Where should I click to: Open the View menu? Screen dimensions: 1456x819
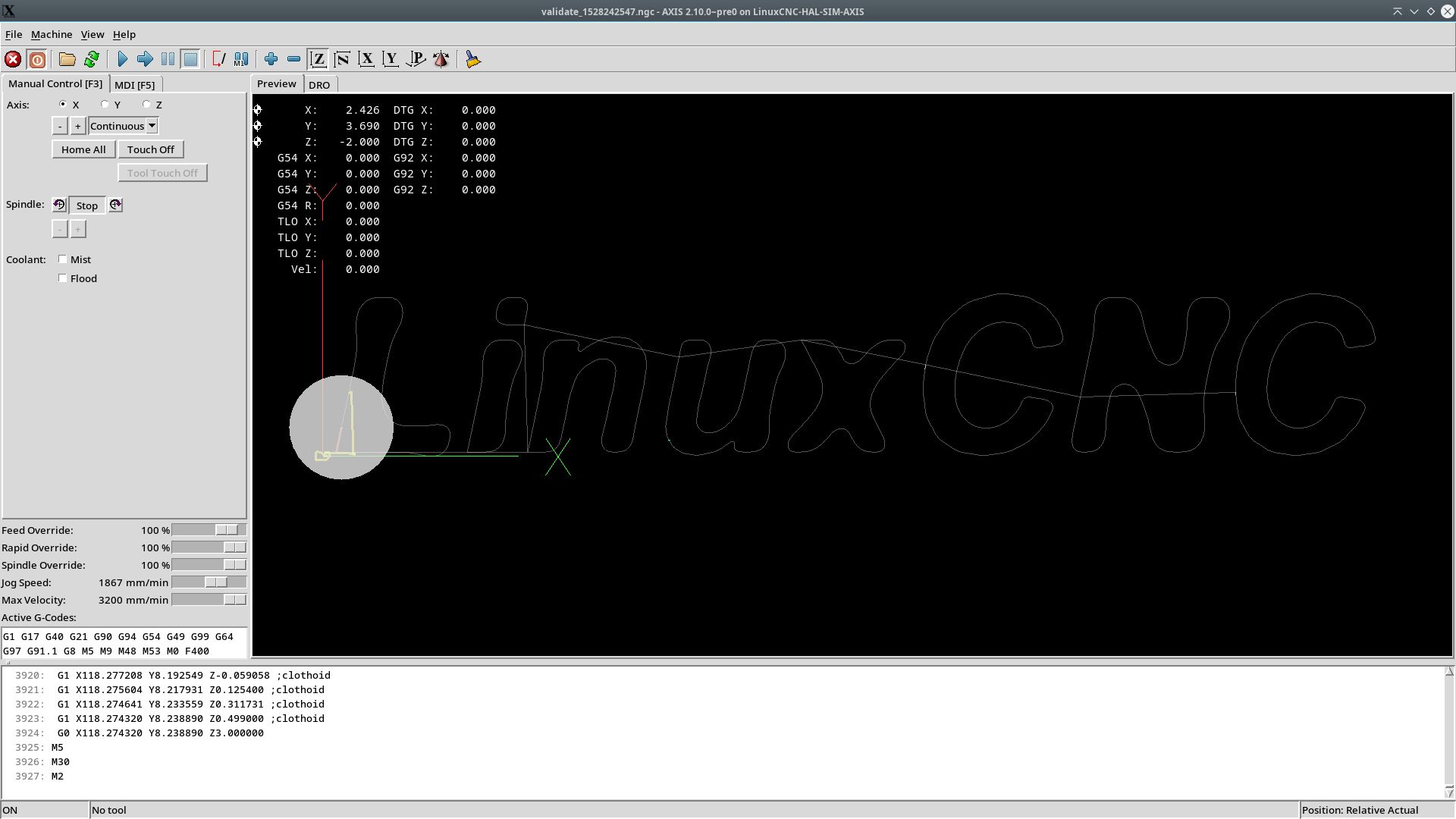coord(93,34)
